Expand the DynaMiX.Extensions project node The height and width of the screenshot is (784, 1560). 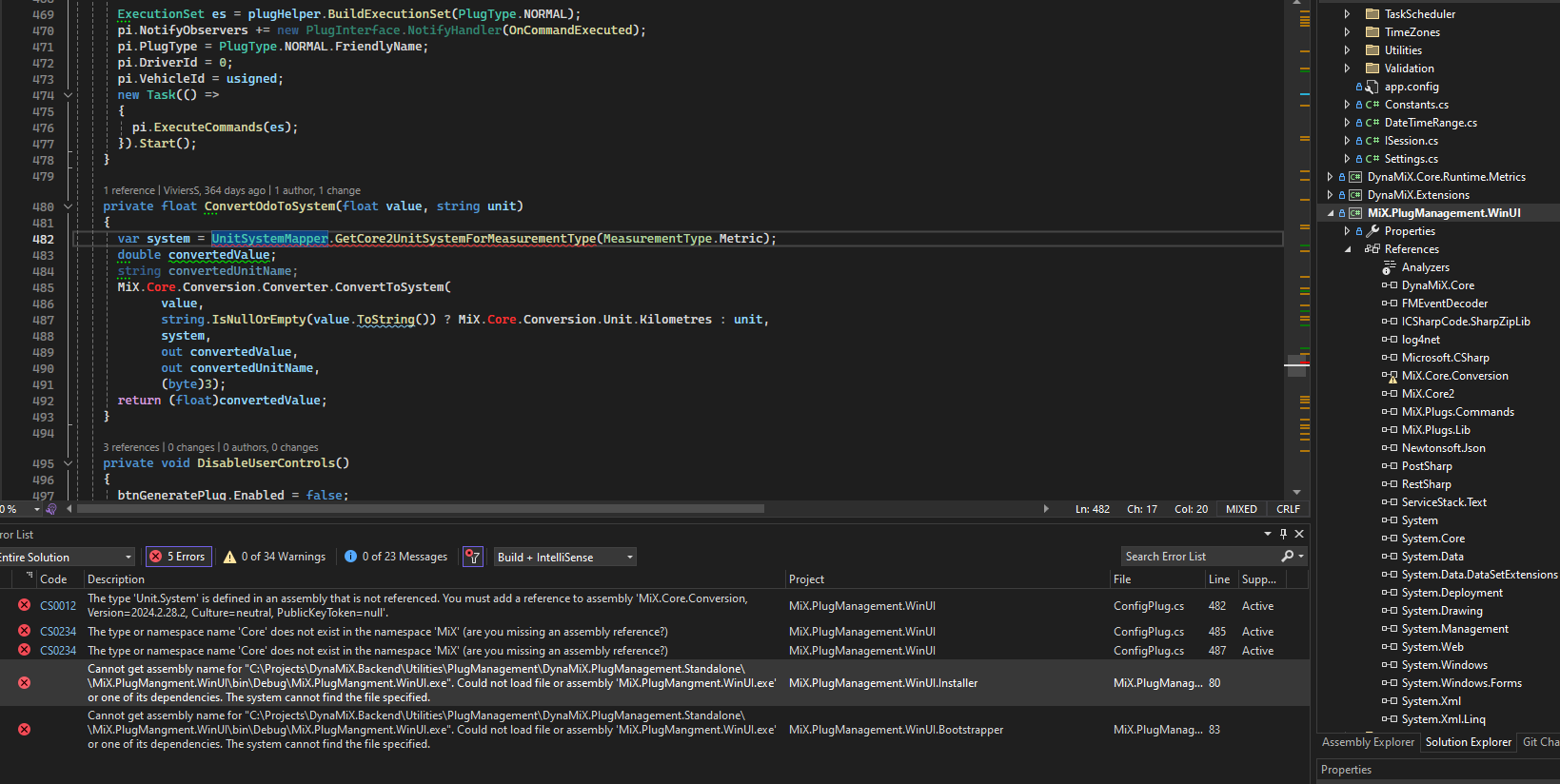1330,195
